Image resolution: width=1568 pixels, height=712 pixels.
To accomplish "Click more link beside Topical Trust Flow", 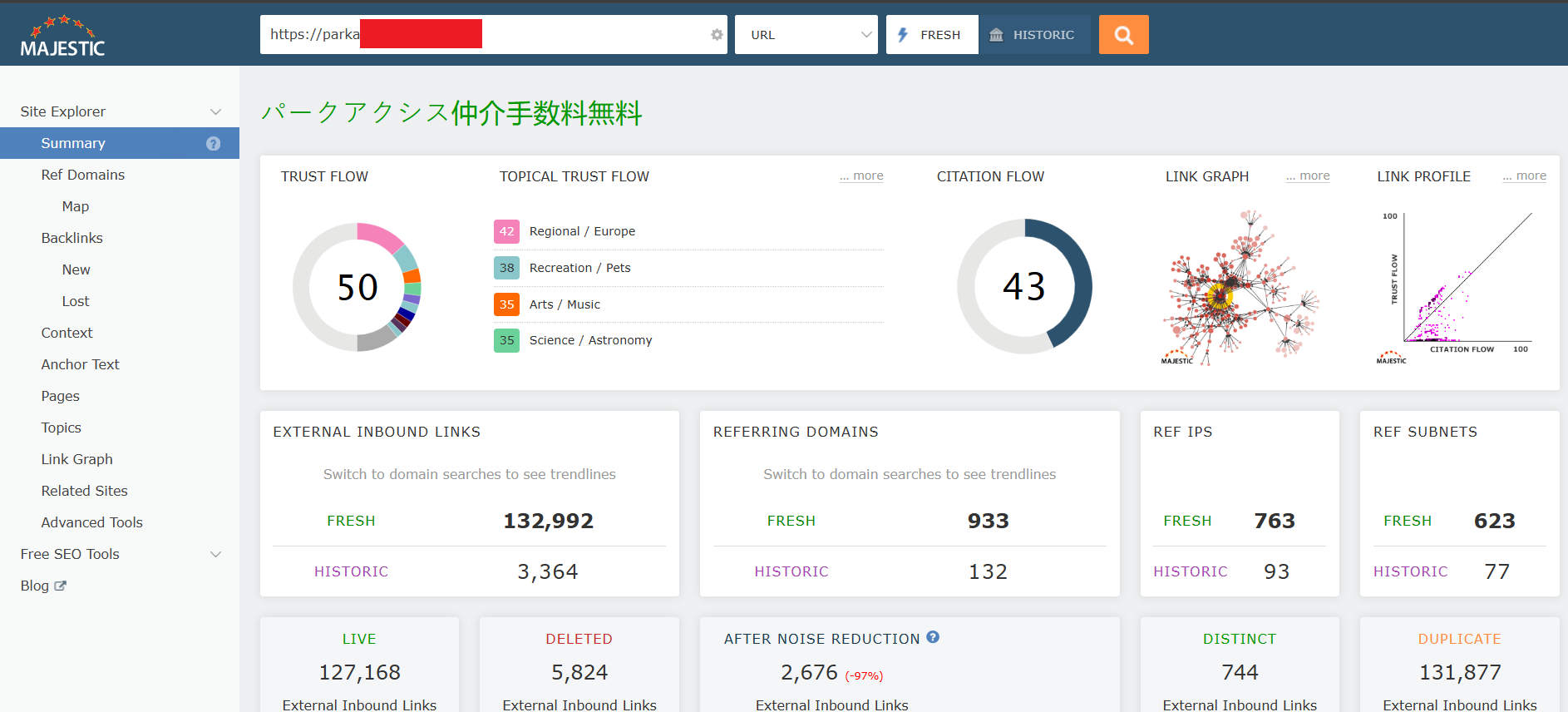I will [x=861, y=176].
